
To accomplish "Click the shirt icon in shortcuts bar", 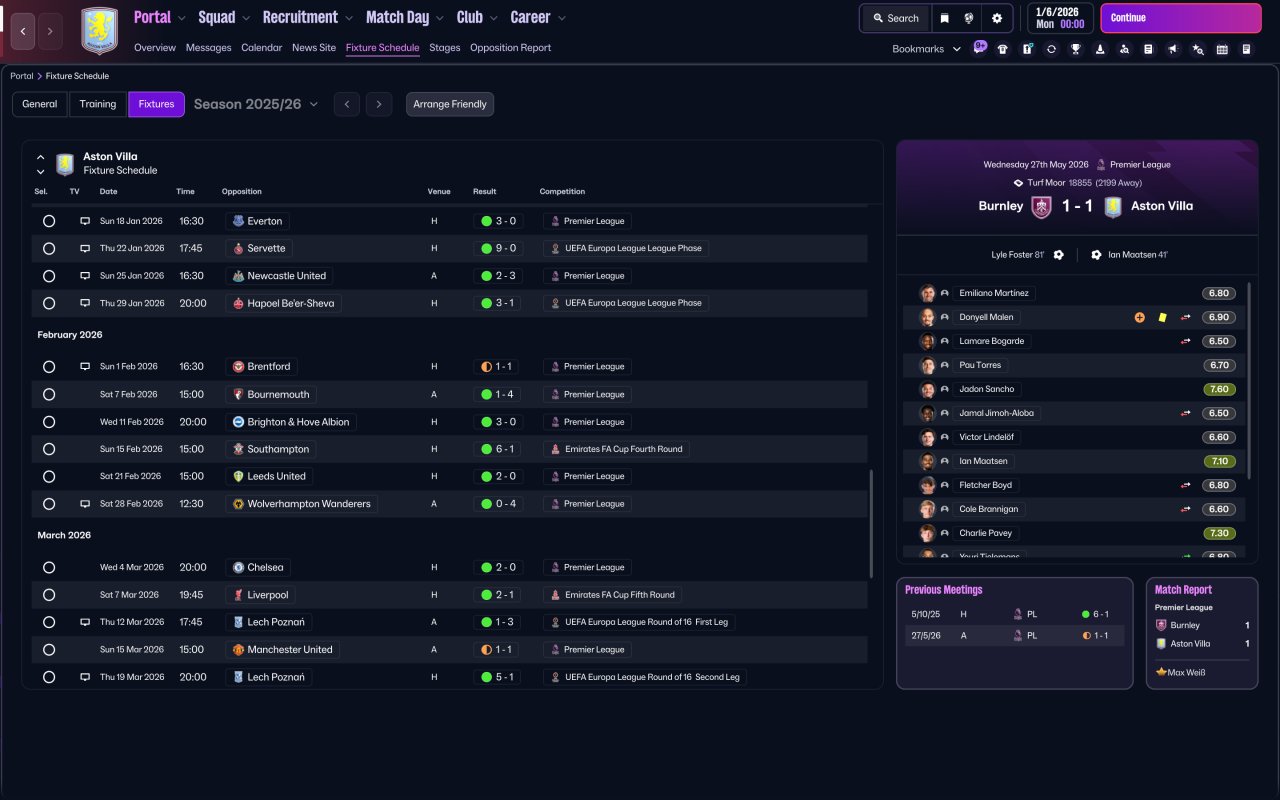I will point(1003,49).
